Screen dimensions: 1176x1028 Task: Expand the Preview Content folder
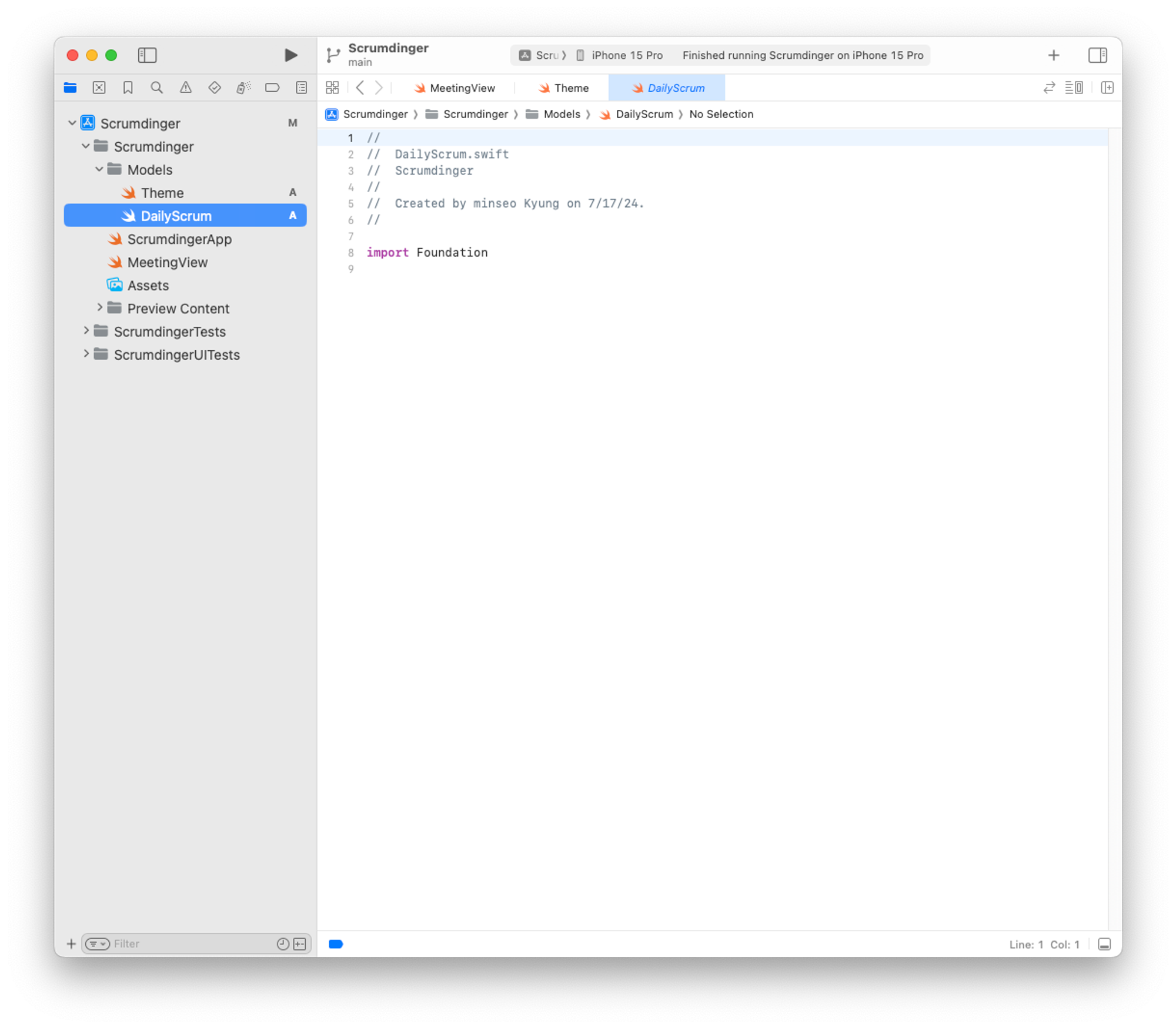tap(99, 308)
